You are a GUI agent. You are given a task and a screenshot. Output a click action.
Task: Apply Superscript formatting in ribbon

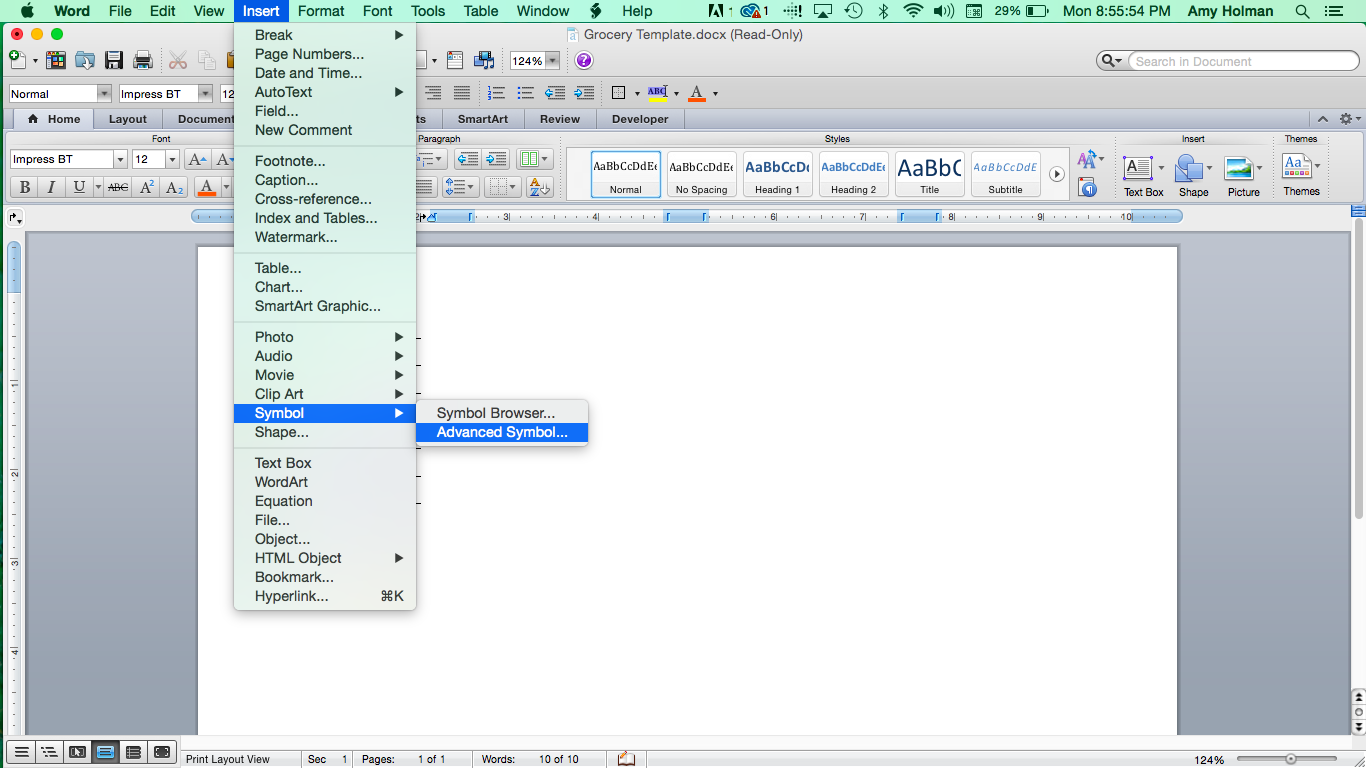147,187
